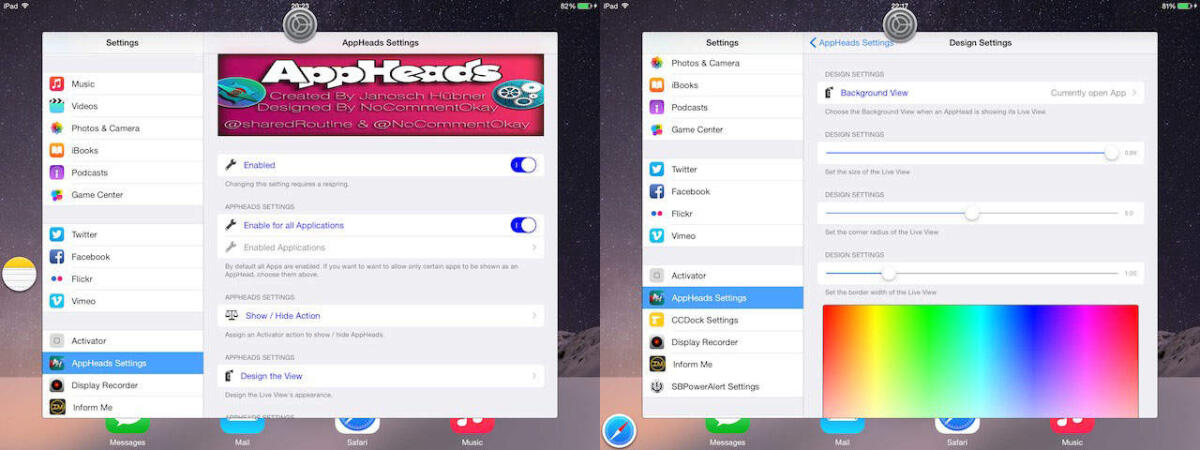Select Flickr in right screenshot sidebar

tap(722, 213)
